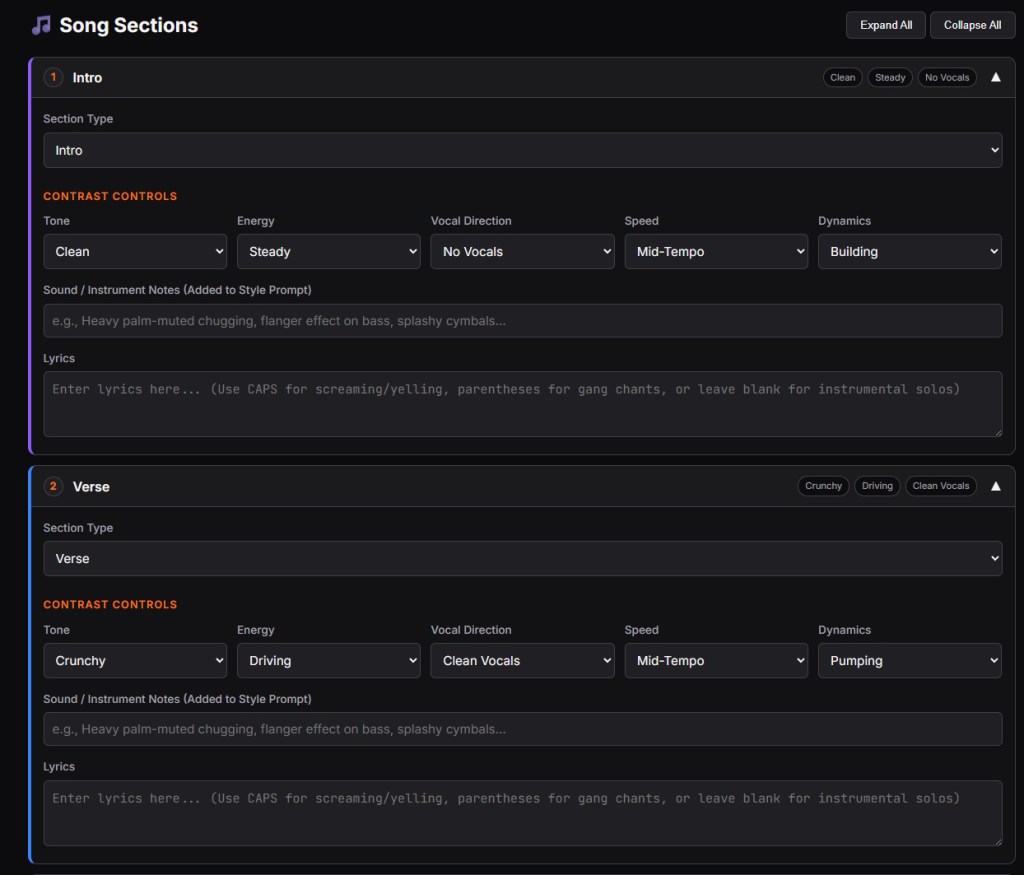The image size is (1024, 875).
Task: Click into the Intro Lyrics text area
Action: 522,404
